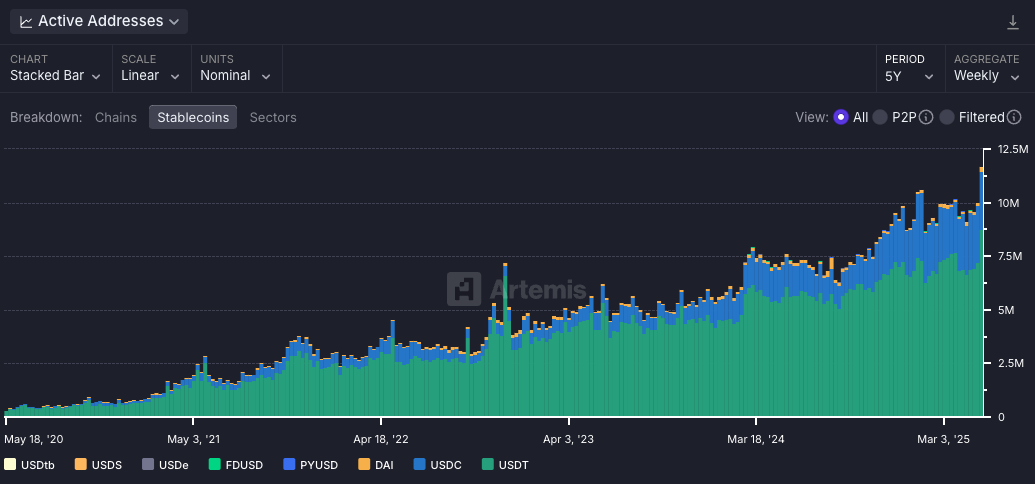
Task: Enable the Filtered view option
Action: 947,117
